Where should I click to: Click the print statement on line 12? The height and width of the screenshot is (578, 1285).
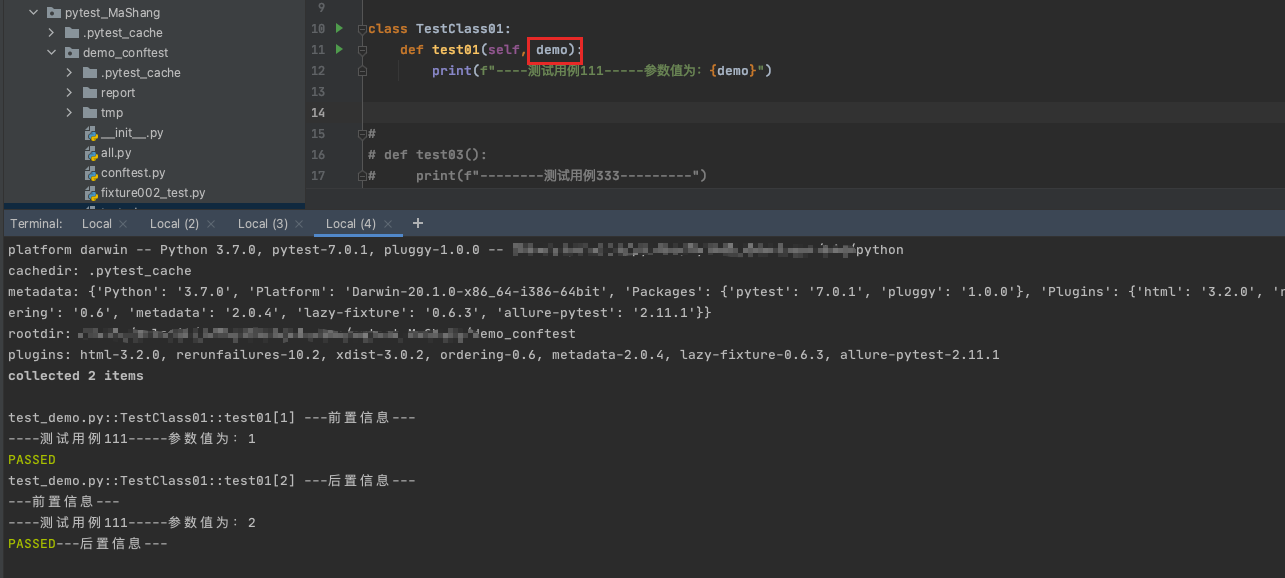[x=602, y=71]
